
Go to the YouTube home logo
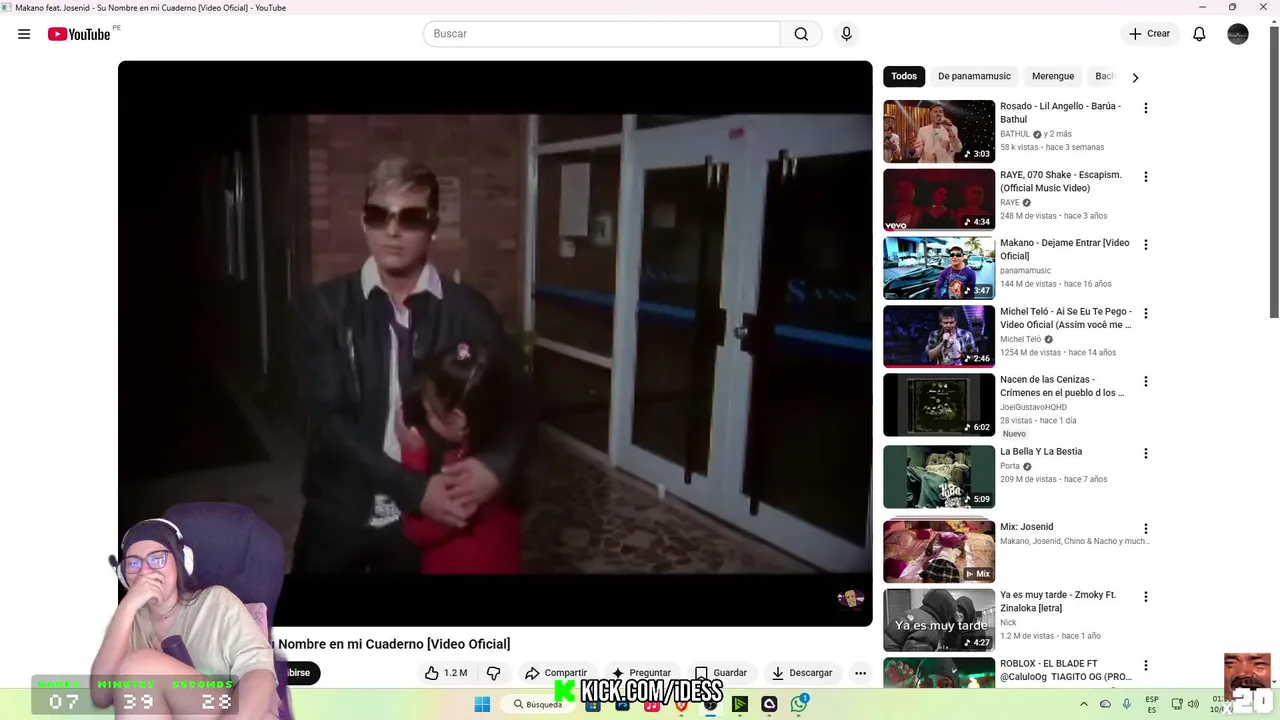pos(79,34)
